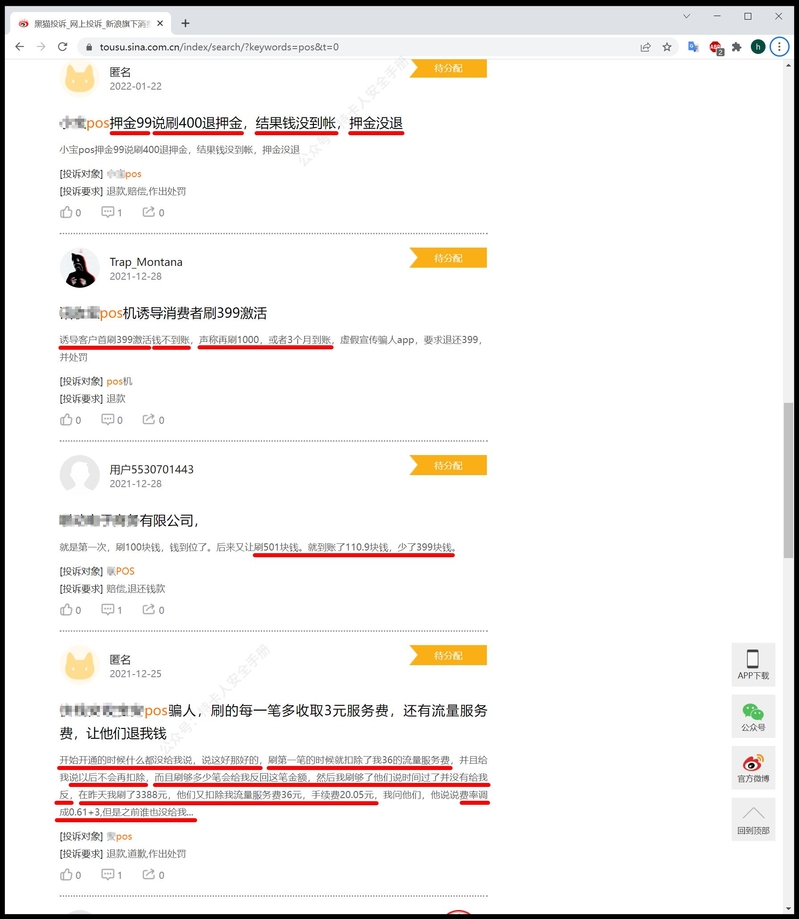
Task: Share the Trap_Montana complaint
Action: tap(154, 420)
